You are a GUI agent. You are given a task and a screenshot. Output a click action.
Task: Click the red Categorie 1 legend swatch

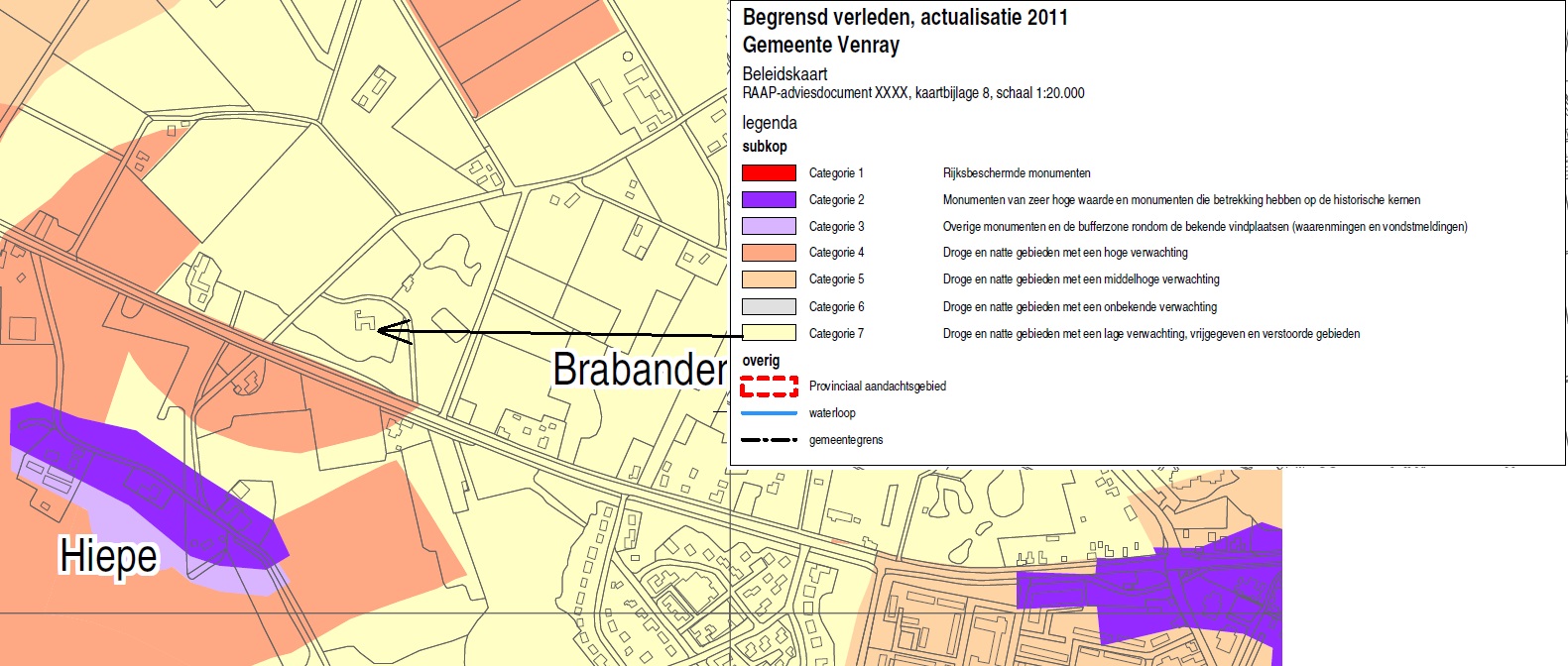coord(769,172)
